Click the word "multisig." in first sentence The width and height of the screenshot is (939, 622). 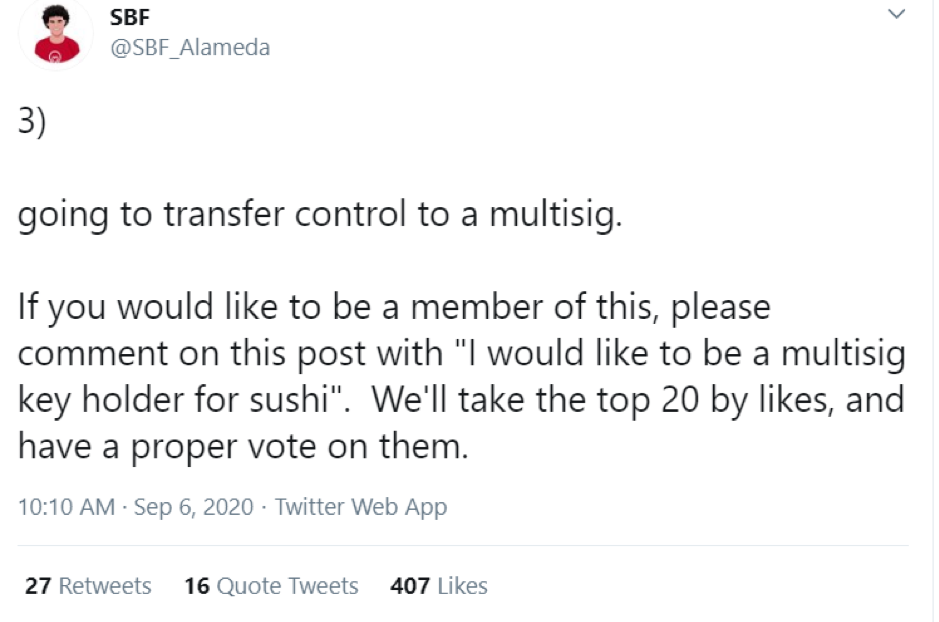click(x=556, y=214)
